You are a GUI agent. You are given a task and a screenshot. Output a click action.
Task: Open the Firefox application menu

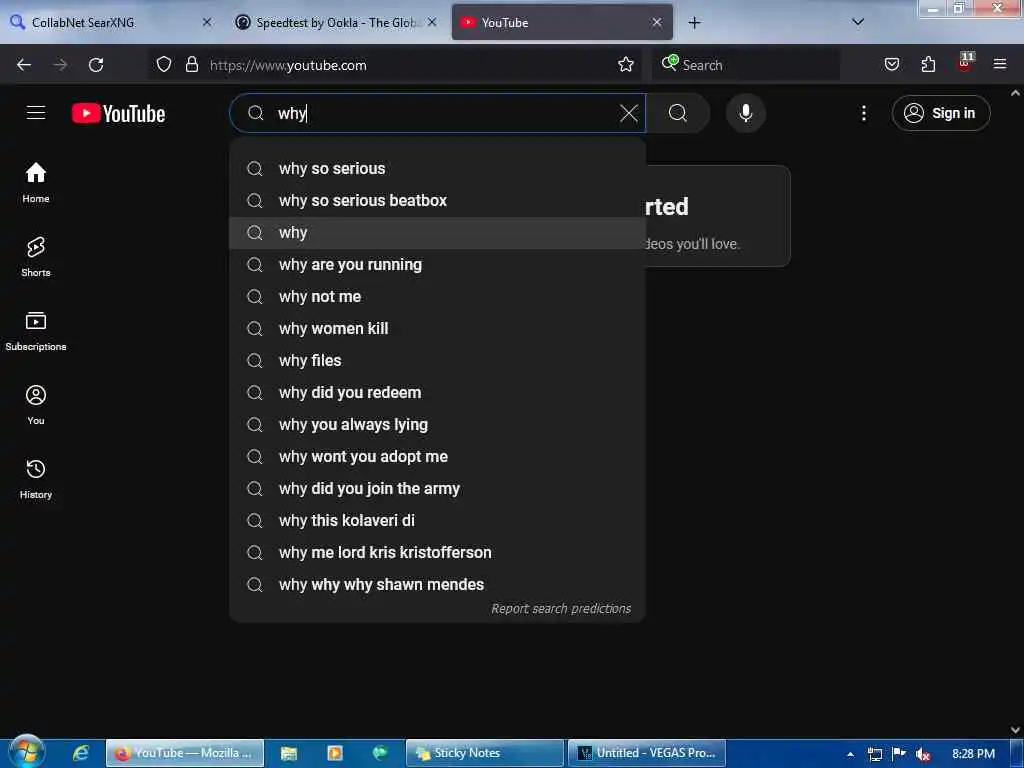pyautogui.click(x=1000, y=65)
